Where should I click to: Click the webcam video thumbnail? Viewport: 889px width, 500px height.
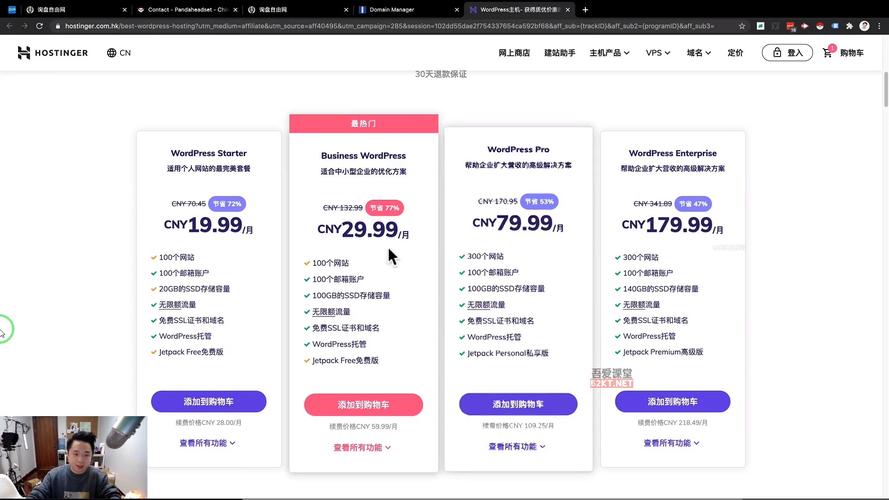pyautogui.click(x=73, y=457)
